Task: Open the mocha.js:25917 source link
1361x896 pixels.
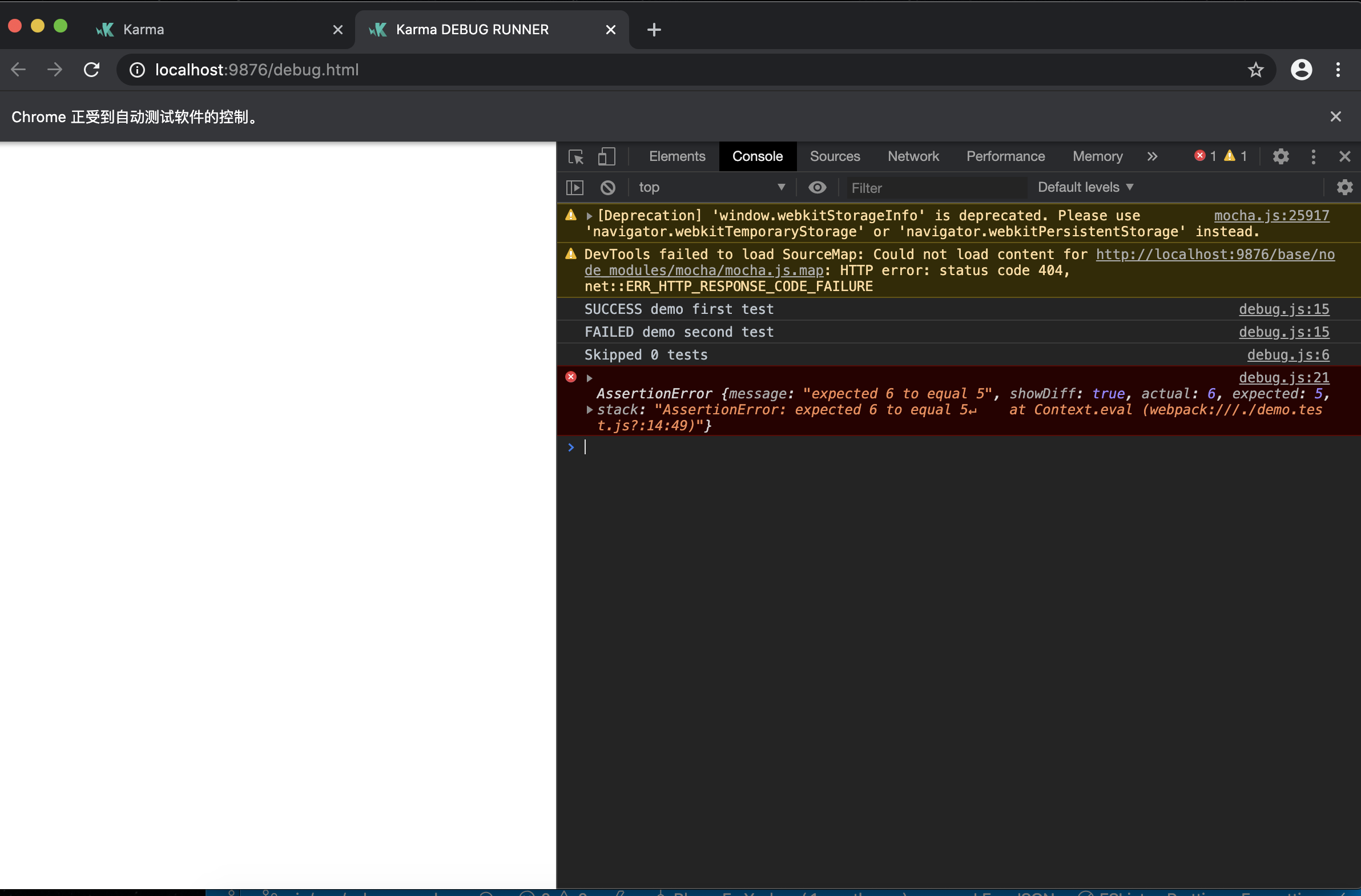Action: (x=1271, y=216)
